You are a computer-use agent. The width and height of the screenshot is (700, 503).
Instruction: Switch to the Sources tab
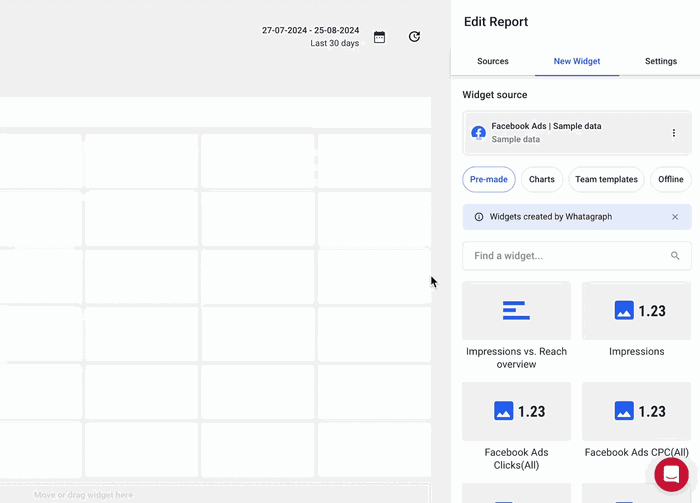492,61
